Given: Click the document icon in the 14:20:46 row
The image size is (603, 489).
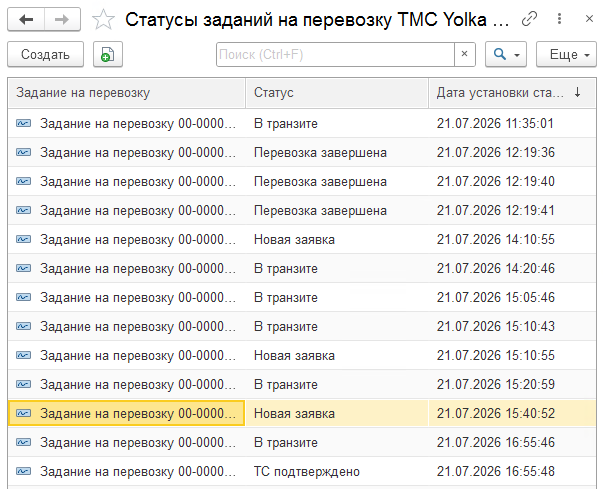Looking at the screenshot, I should (23, 268).
